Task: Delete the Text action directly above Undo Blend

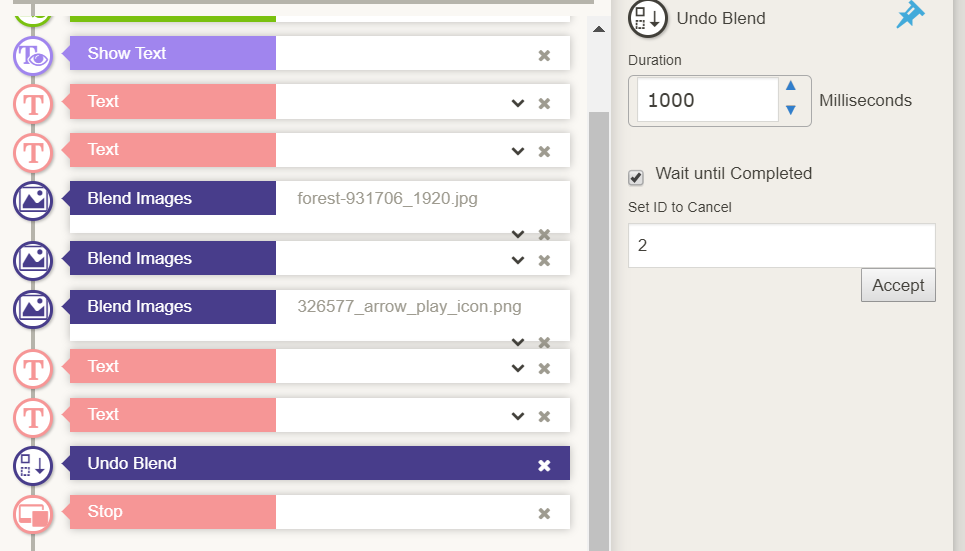Action: [544, 416]
